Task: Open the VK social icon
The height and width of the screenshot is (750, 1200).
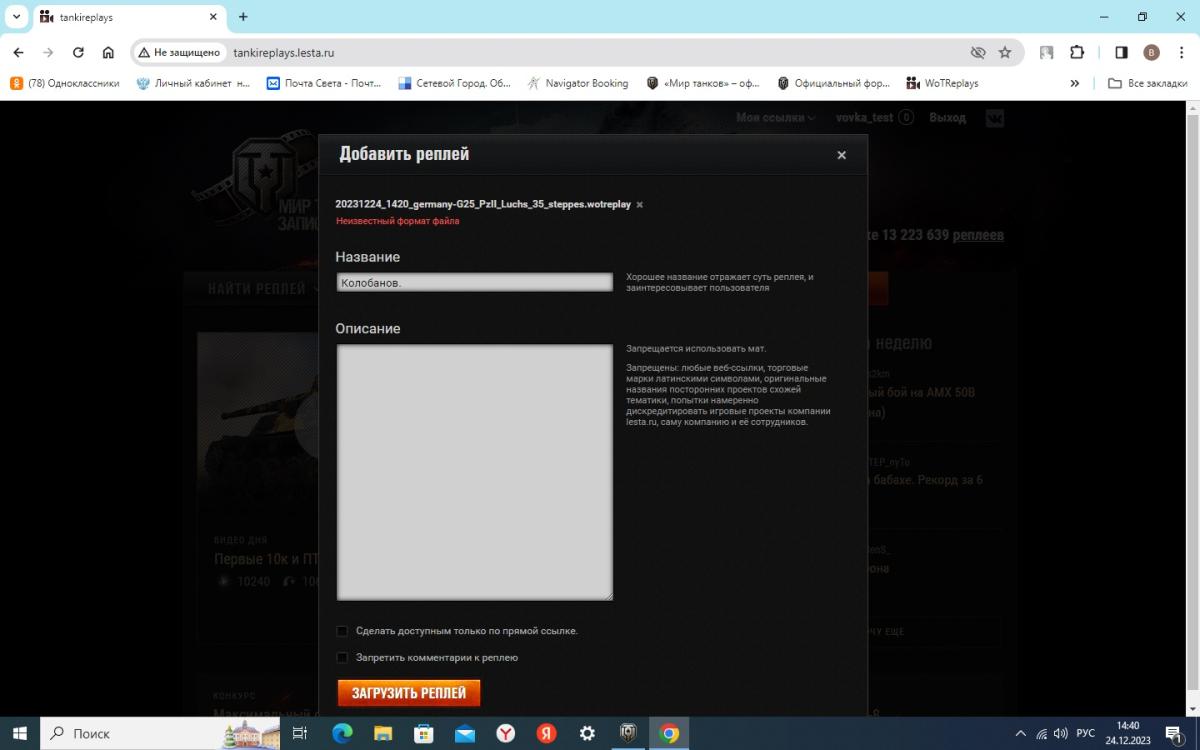Action: point(994,117)
